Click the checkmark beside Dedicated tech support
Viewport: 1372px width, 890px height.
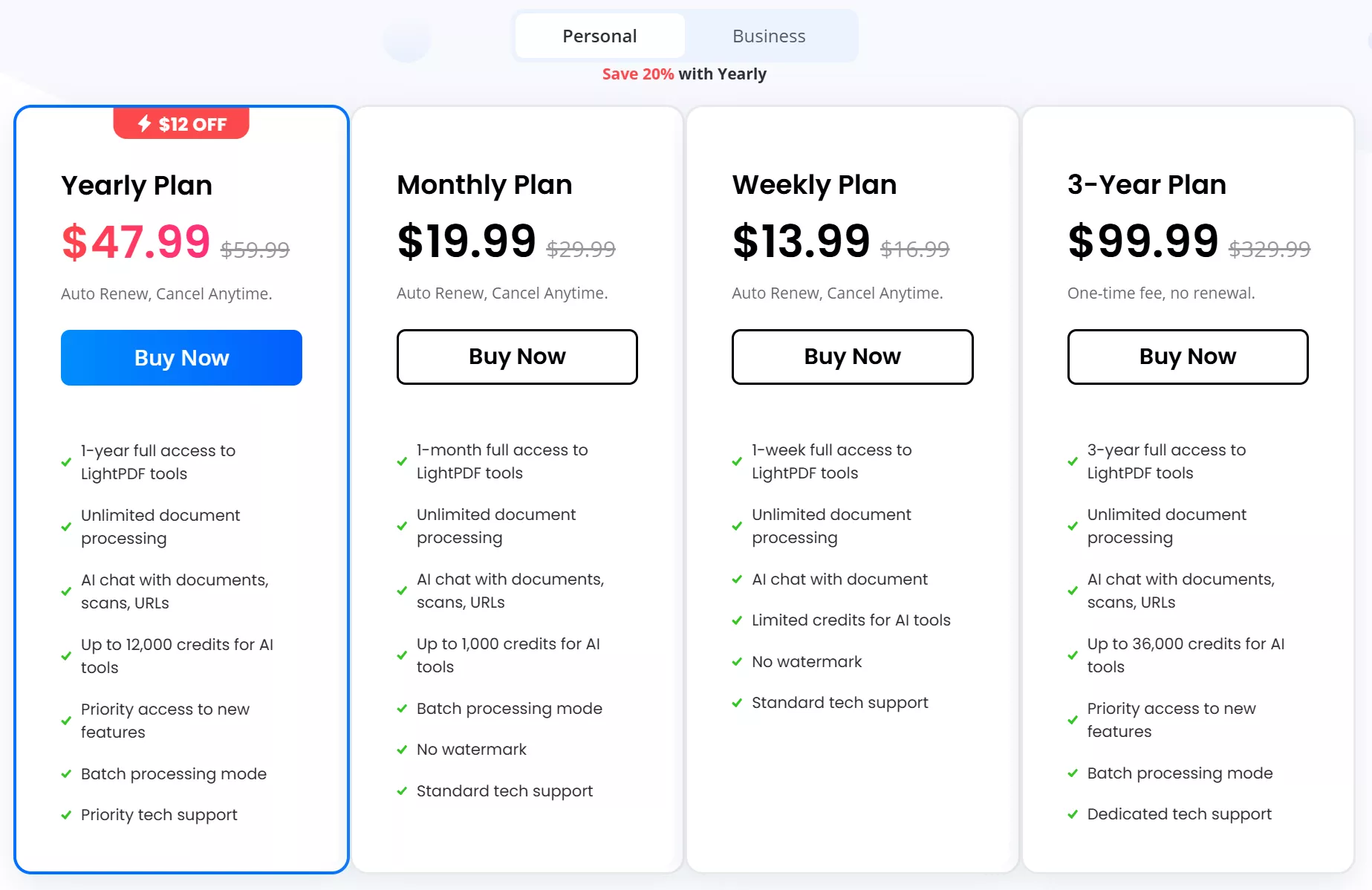[x=1072, y=814]
